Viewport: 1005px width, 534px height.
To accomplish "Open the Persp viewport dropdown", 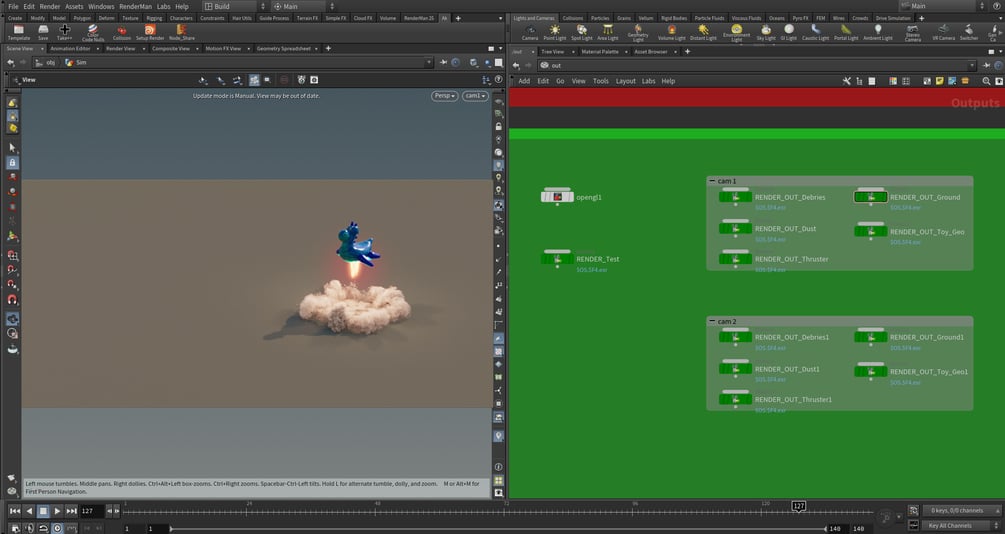I will (444, 96).
